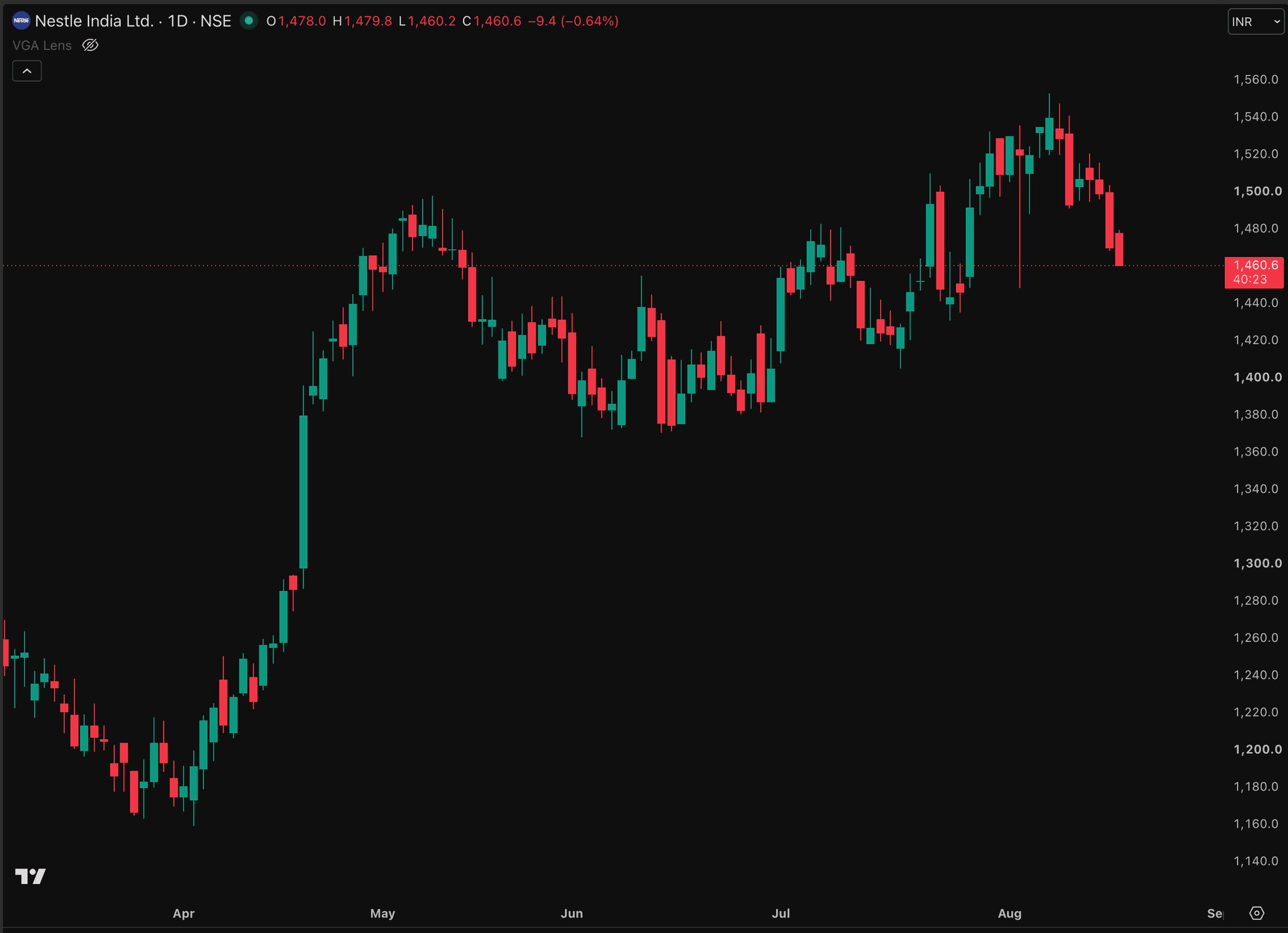Click the 1,440.0 price axis label

[1256, 303]
